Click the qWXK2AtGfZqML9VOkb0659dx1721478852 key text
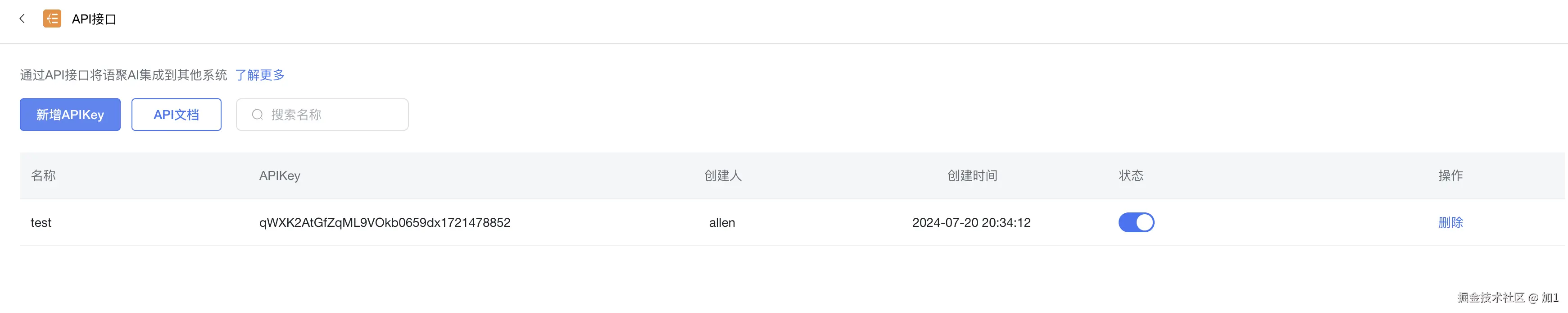Screen dimensions: 1568x313 pyautogui.click(x=385, y=223)
